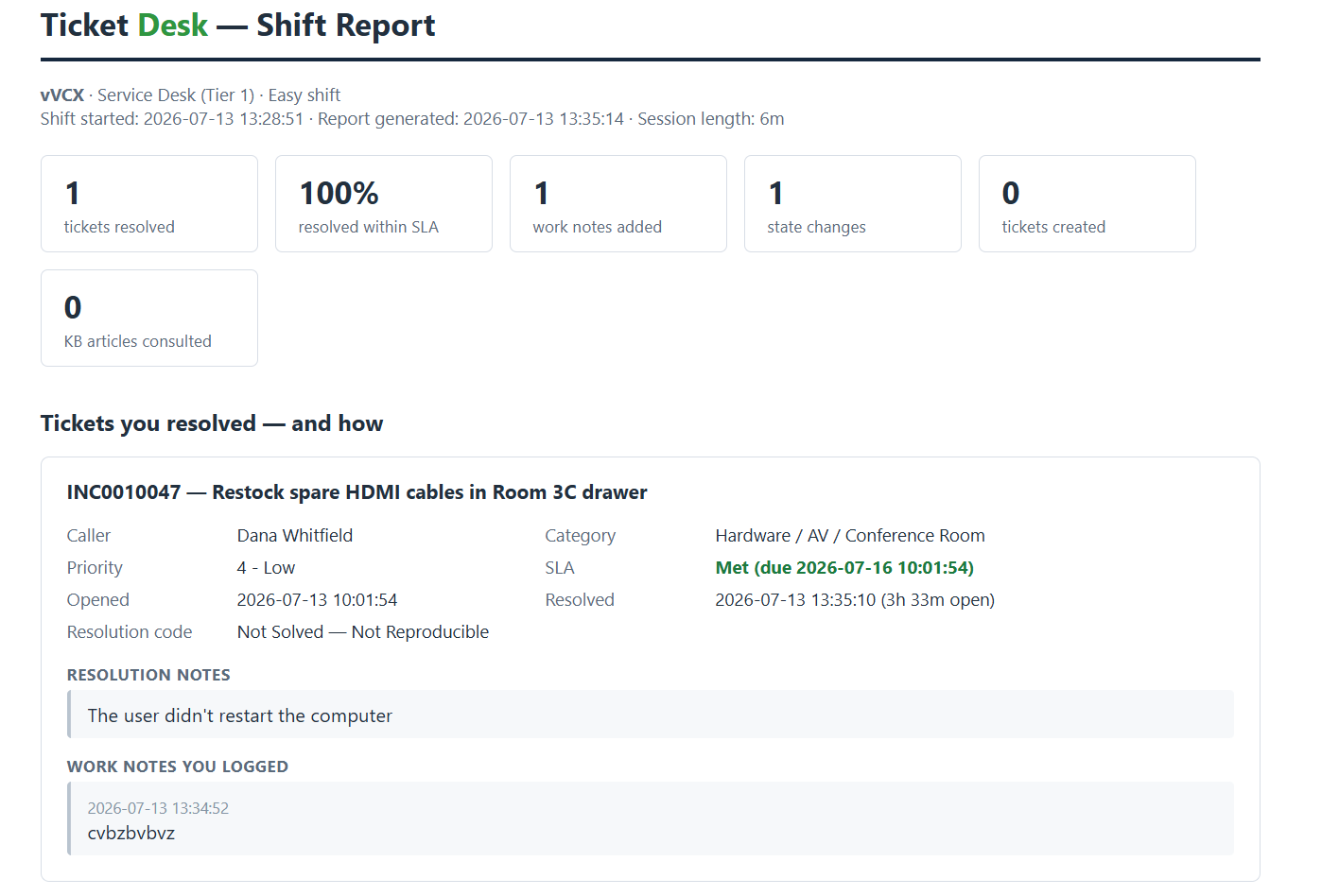Click resolution code 'Not Solved — Not Reproducible'
This screenshot has width=1339, height=896.
point(363,632)
